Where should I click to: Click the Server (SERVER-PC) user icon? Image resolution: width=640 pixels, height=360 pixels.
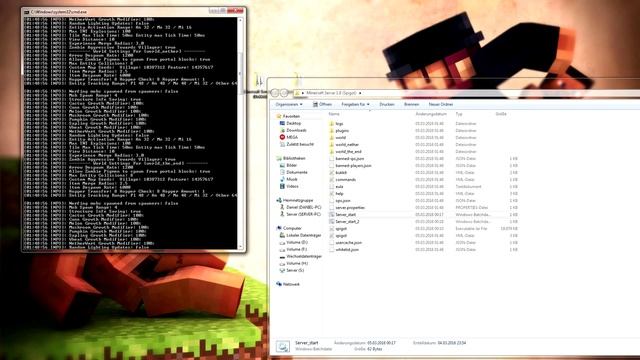point(282,214)
